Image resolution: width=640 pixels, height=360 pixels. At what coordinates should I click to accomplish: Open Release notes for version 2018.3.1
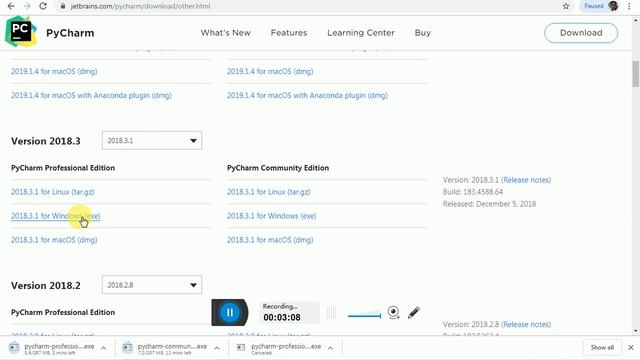(526, 180)
